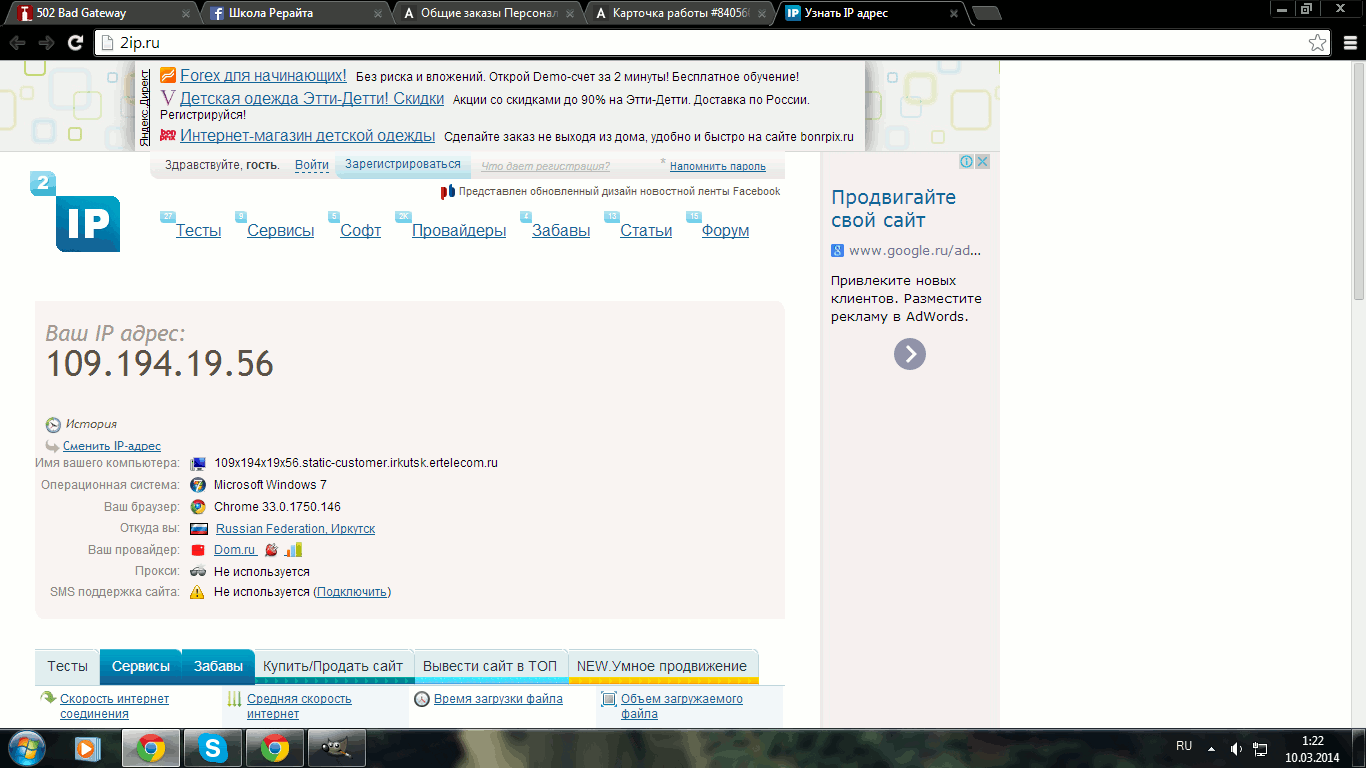Click Детская одежда Этти-Детти ad link

[312, 99]
